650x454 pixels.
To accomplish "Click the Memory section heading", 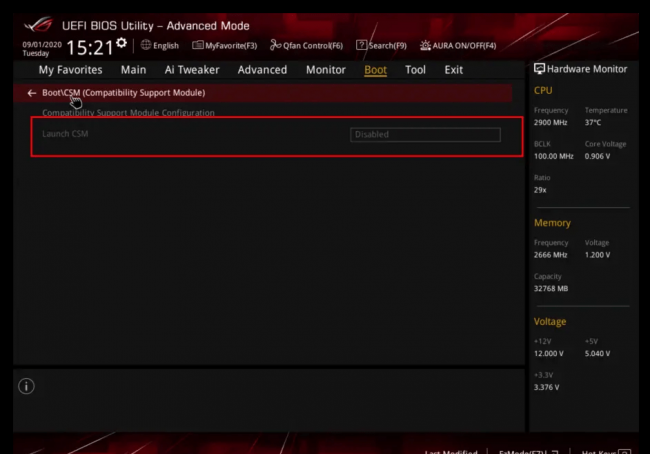I will click(552, 223).
